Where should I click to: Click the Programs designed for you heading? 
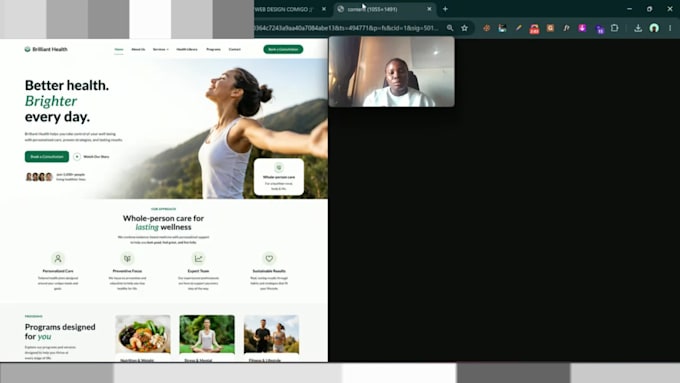[60, 331]
